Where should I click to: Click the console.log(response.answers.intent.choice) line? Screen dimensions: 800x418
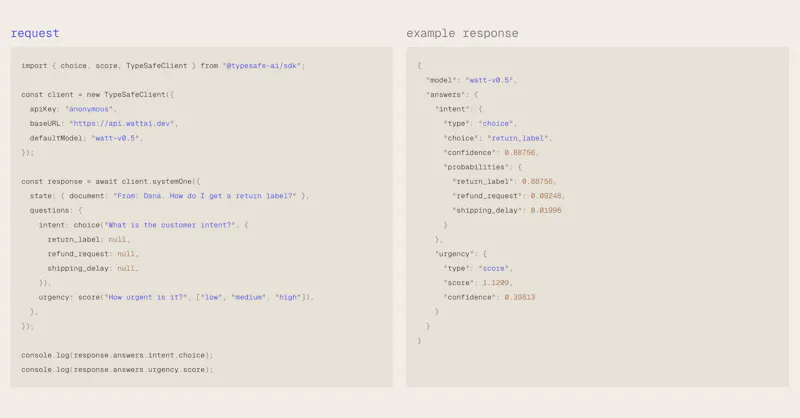pyautogui.click(x=117, y=355)
